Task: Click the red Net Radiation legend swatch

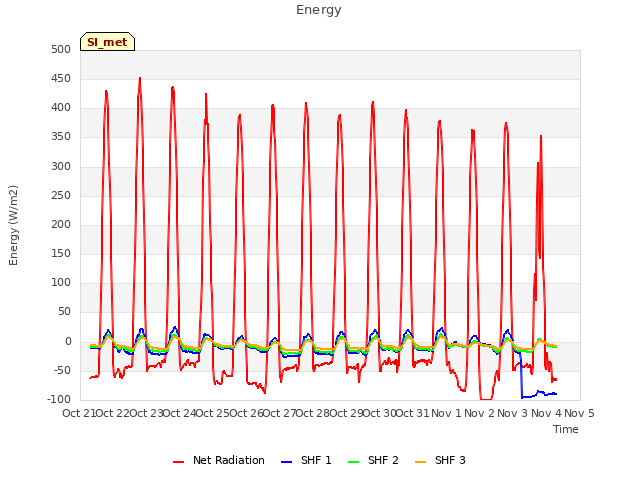Action: pyautogui.click(x=178, y=462)
